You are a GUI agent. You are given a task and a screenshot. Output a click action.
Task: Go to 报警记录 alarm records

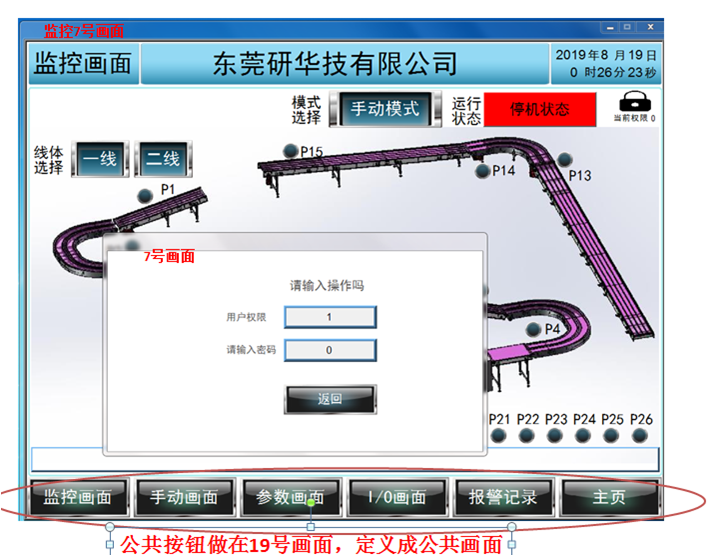click(x=502, y=496)
